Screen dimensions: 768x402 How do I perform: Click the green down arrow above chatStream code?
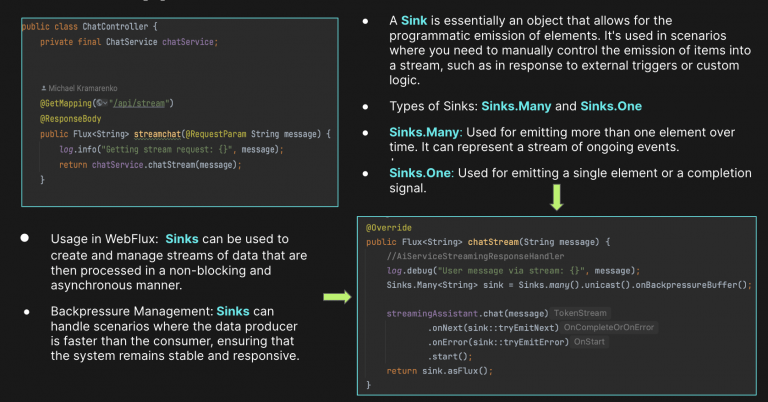tap(556, 200)
